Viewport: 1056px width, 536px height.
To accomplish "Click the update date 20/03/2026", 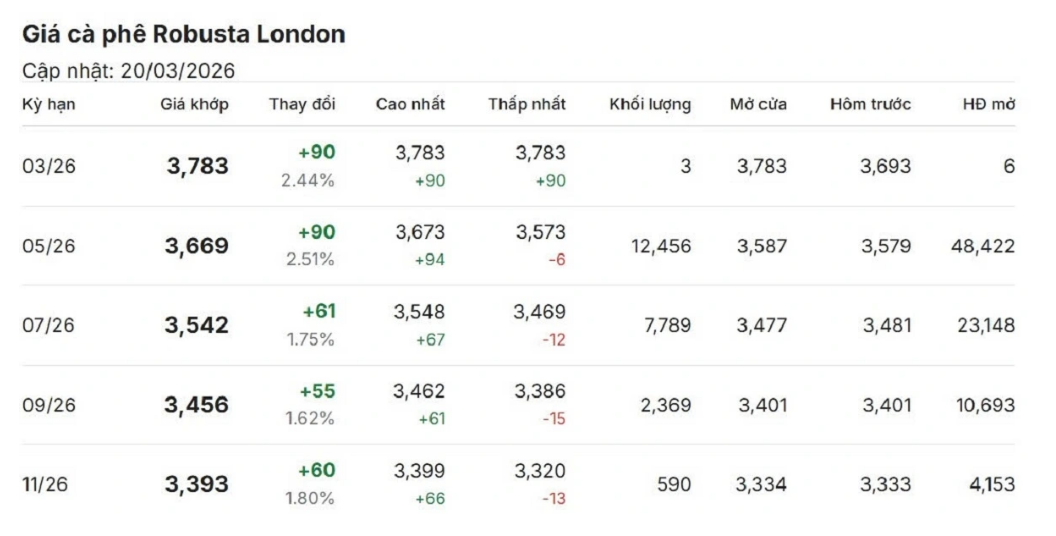I will (x=177, y=71).
